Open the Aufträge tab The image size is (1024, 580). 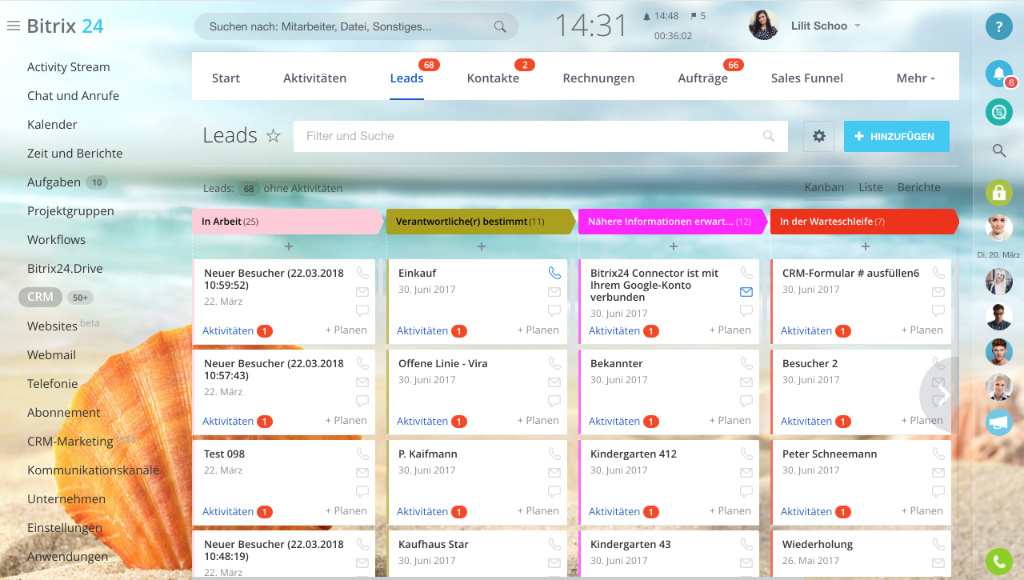pos(703,78)
